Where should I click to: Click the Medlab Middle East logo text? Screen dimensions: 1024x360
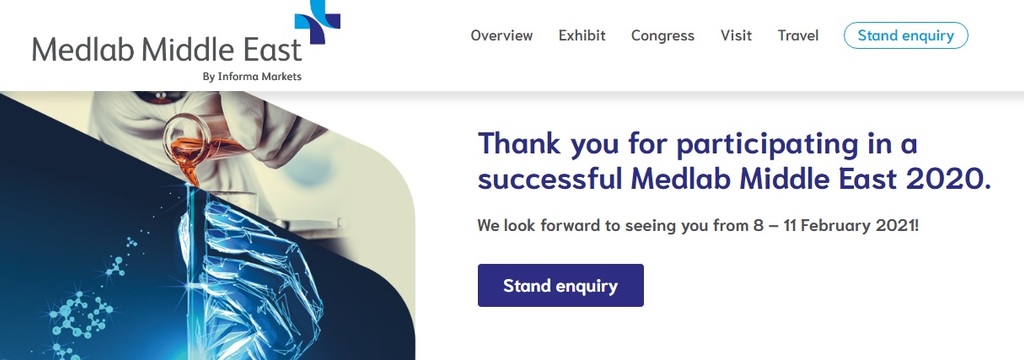167,50
